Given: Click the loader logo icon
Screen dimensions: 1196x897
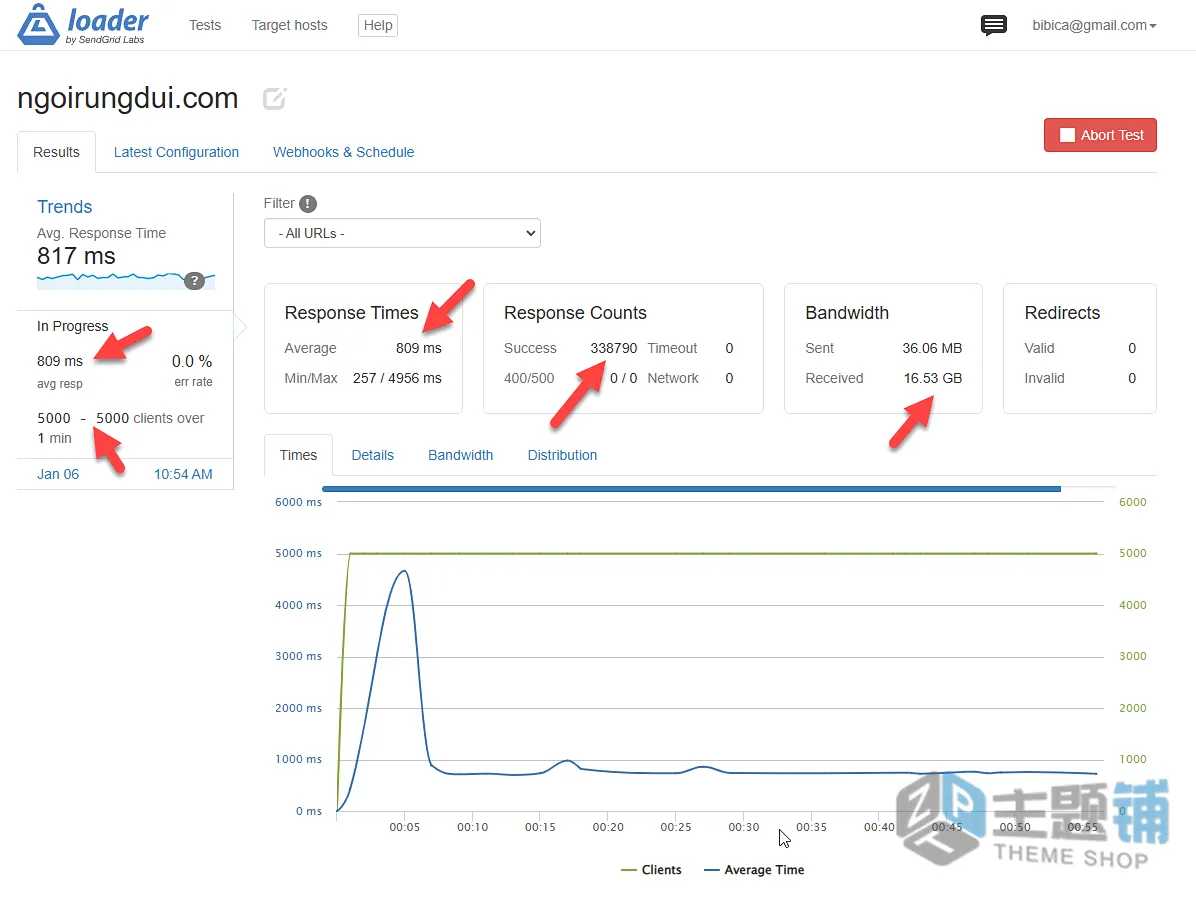Looking at the screenshot, I should 38,24.
